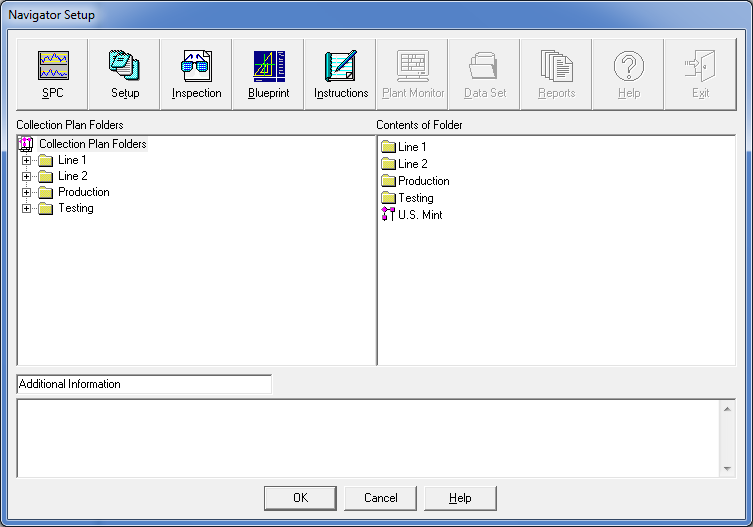Select Testing label in folder tree
This screenshot has height=527, width=753.
point(75,208)
